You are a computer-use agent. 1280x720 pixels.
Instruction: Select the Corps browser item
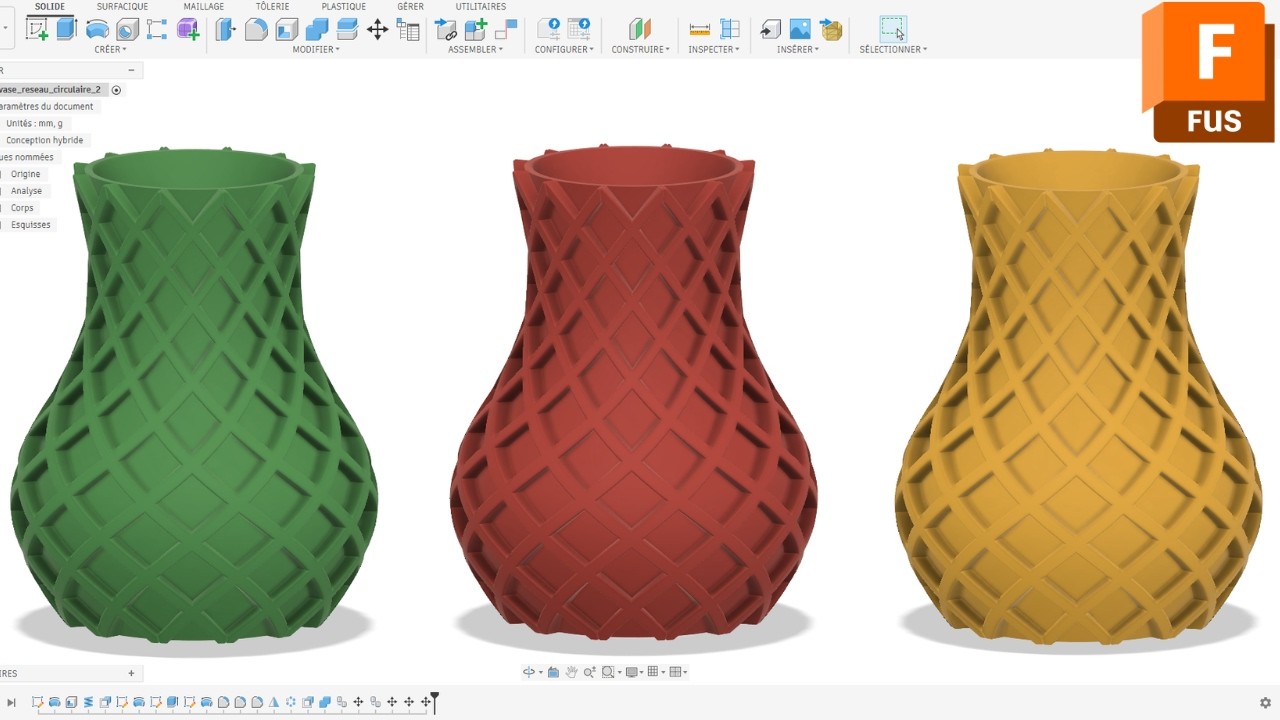point(22,208)
